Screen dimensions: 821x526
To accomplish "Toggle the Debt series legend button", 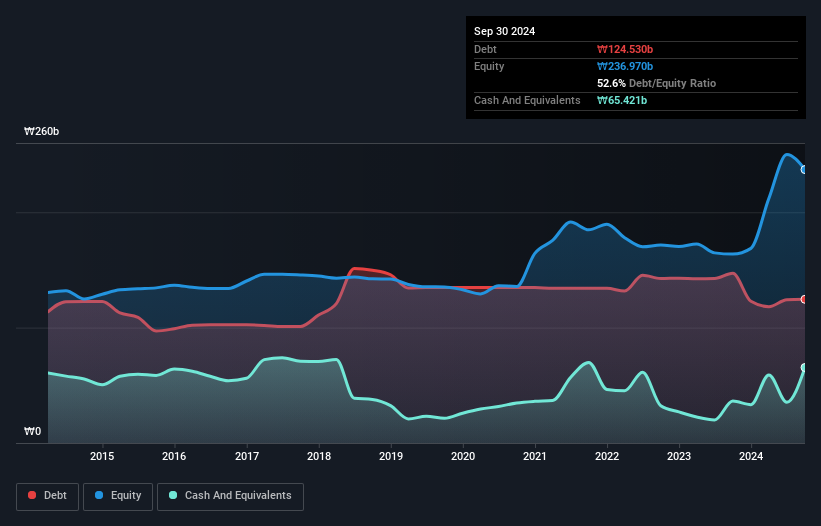I will pyautogui.click(x=48, y=496).
